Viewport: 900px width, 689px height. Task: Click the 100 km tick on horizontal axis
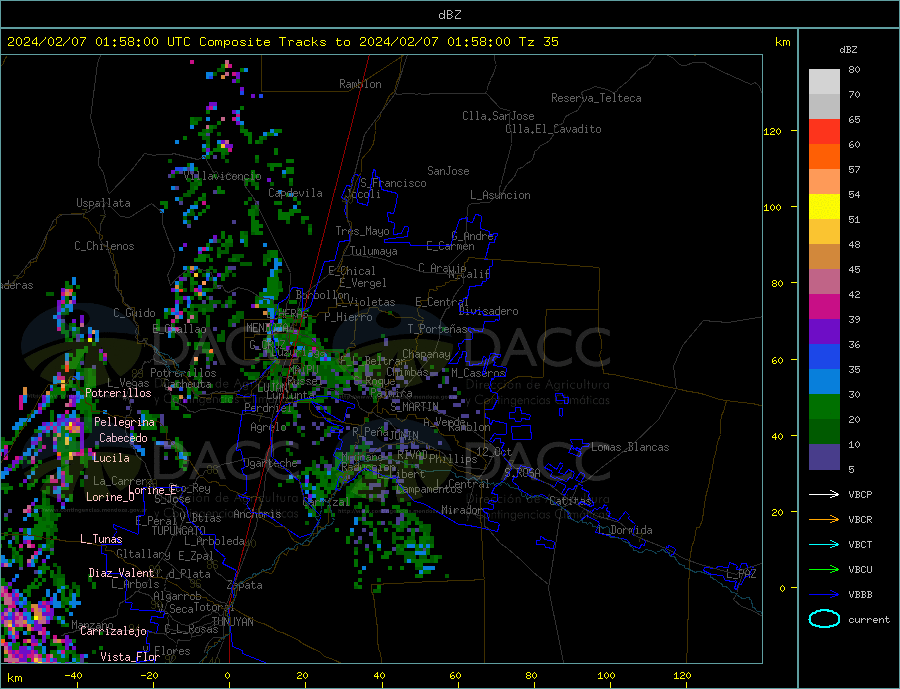[606, 676]
